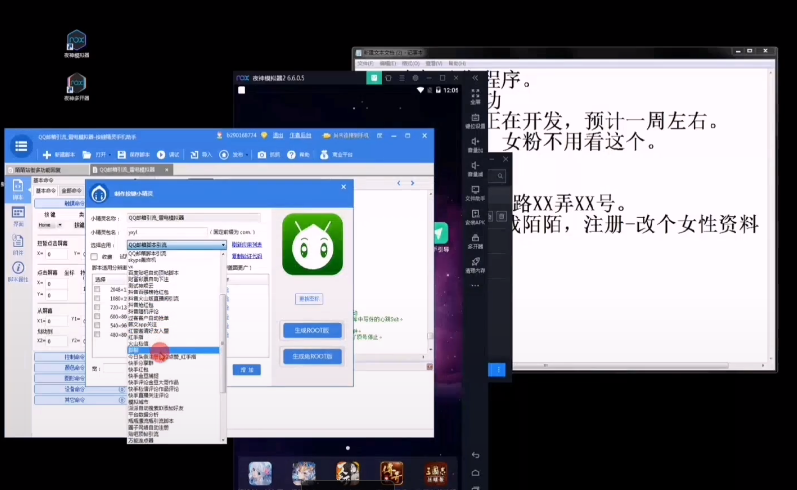
Task: Select the 脚本 script sidebar icon
Action: click(x=18, y=190)
